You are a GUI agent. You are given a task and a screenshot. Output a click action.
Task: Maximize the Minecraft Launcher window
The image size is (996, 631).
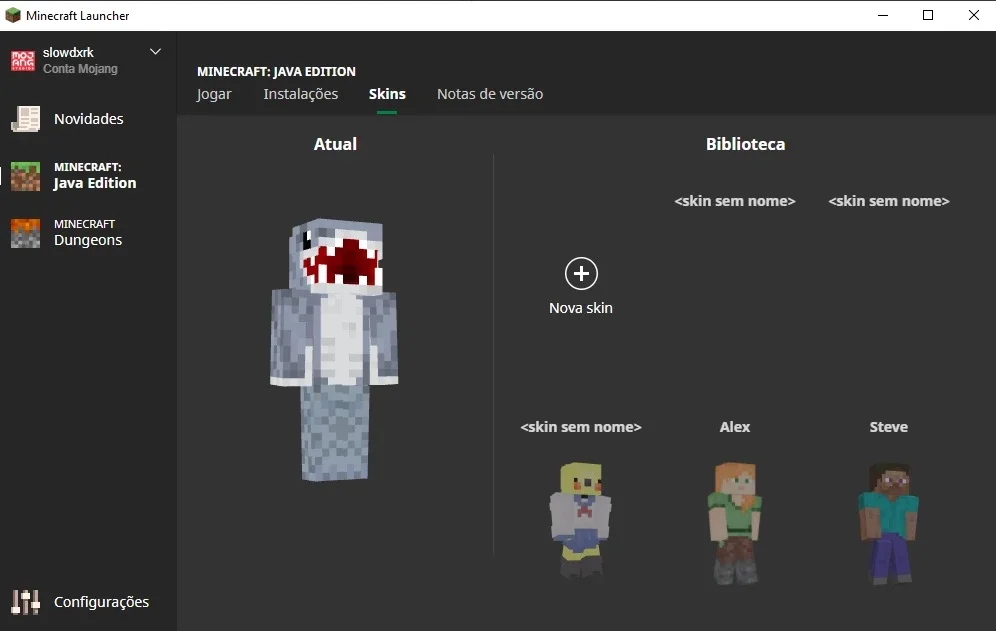(x=928, y=15)
